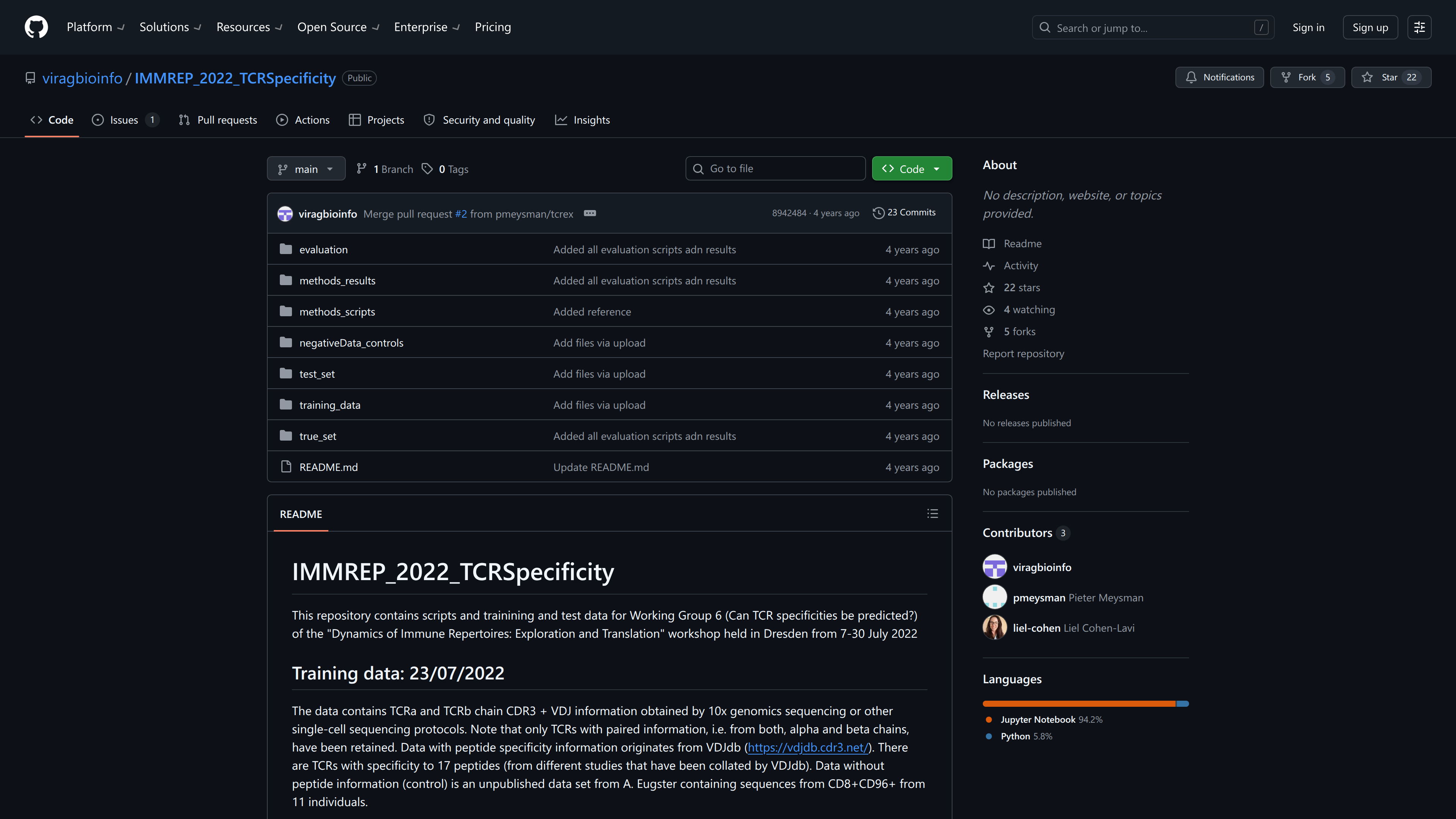
Task: Click the Notifications bell icon
Action: (1191, 77)
